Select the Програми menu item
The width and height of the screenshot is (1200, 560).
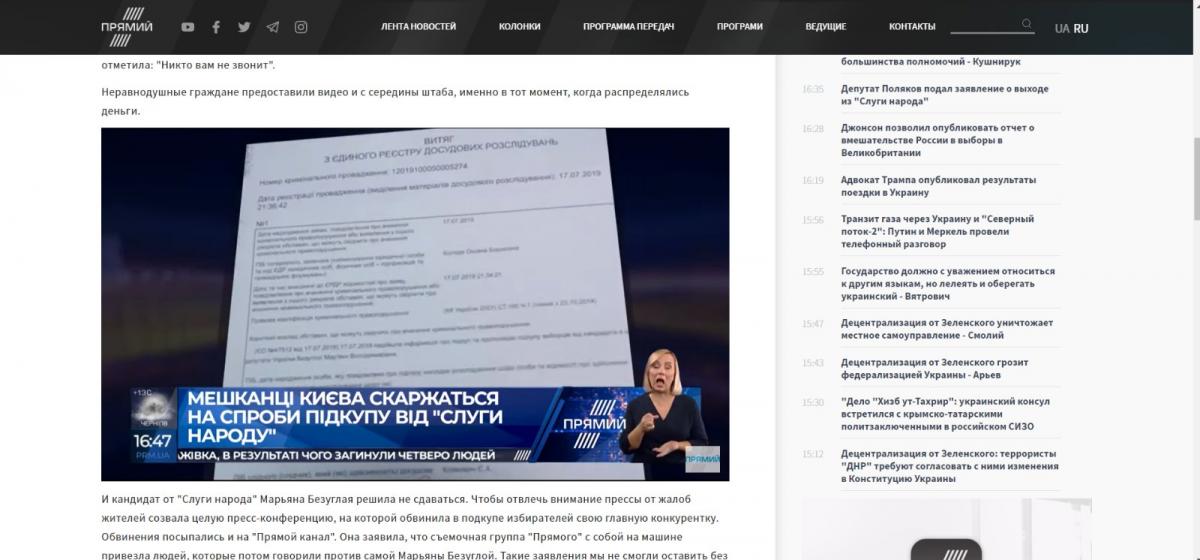point(739,27)
